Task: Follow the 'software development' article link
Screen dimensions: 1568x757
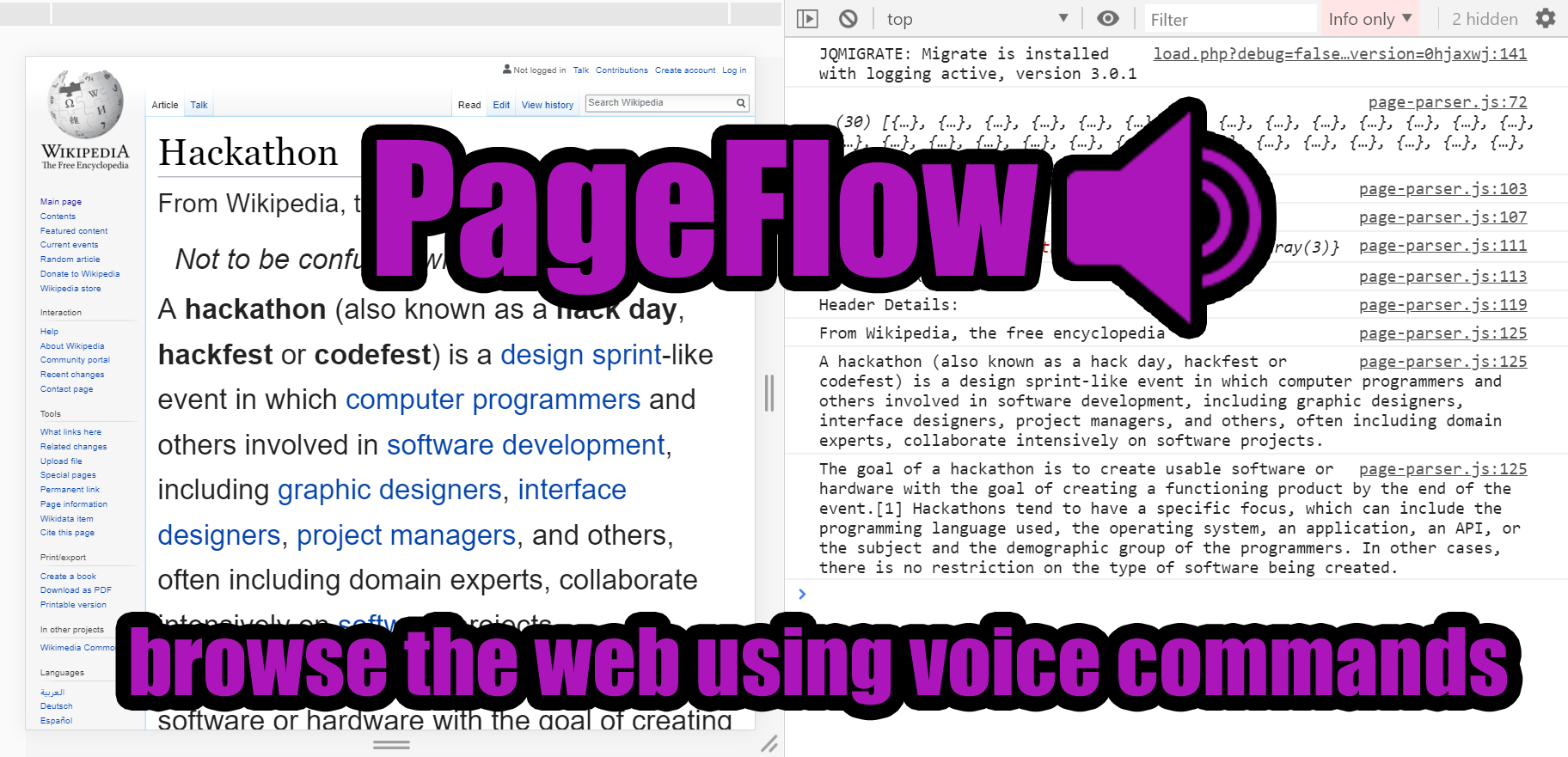Action: (x=526, y=445)
